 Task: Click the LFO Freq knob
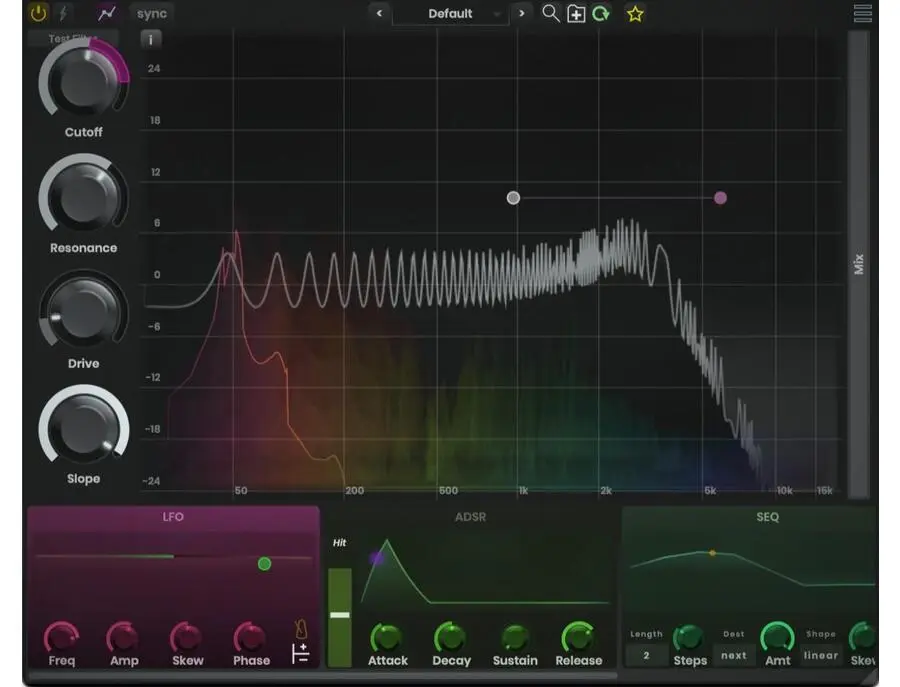61,637
